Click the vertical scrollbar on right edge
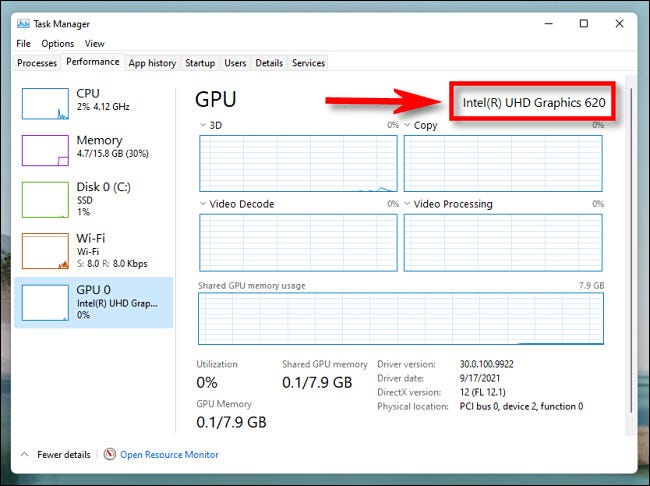 631,249
